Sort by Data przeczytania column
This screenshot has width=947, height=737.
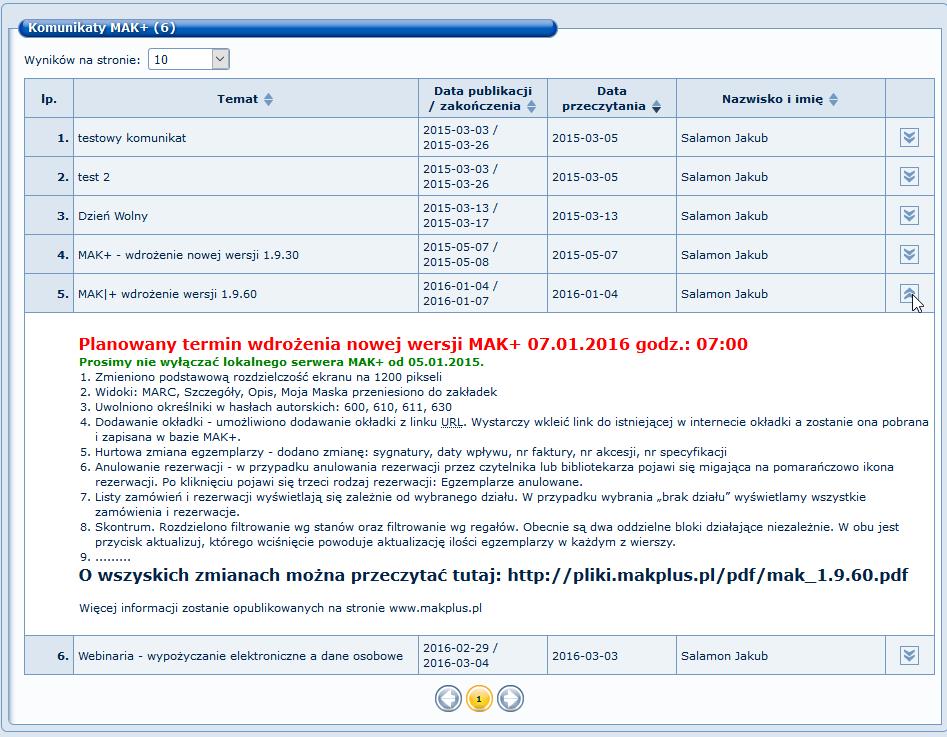[656, 106]
